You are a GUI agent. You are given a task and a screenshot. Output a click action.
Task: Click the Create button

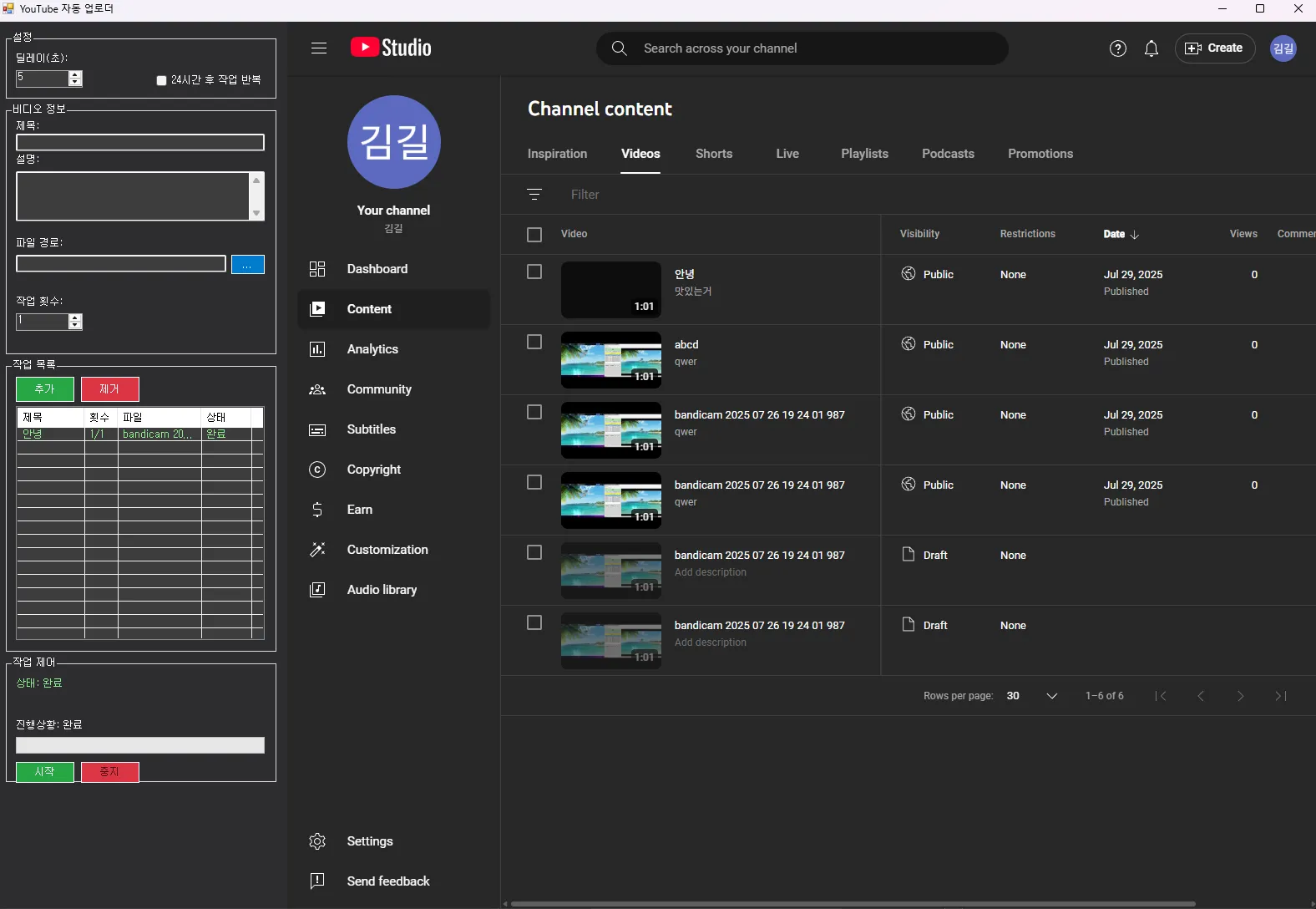point(1214,48)
